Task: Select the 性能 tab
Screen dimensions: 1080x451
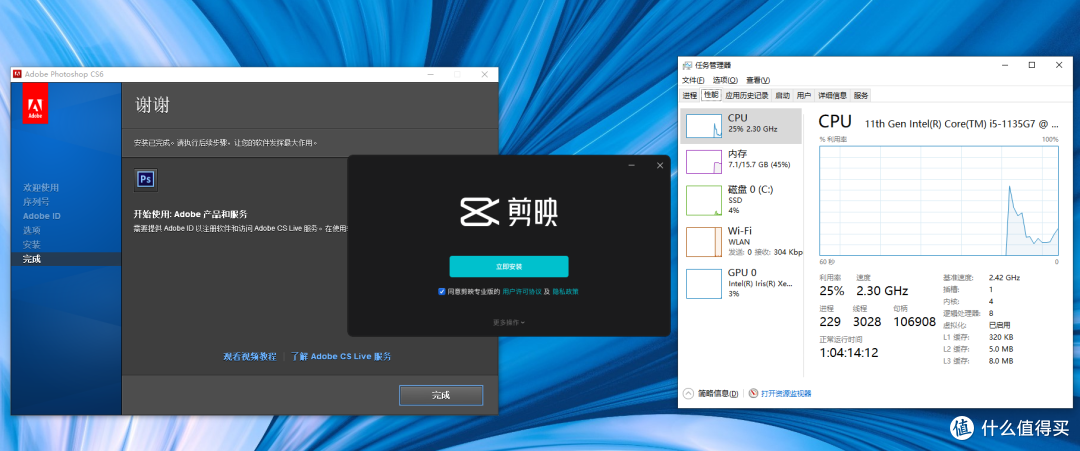Action: pos(711,95)
